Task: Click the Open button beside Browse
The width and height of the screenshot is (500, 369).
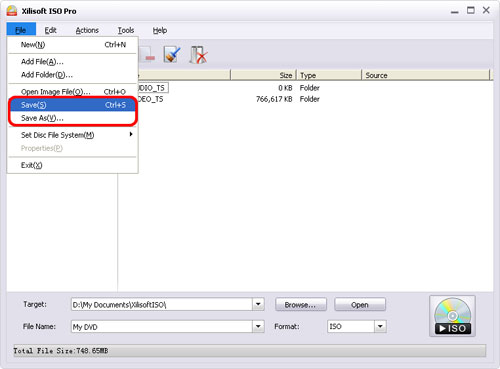Action: (x=360, y=305)
